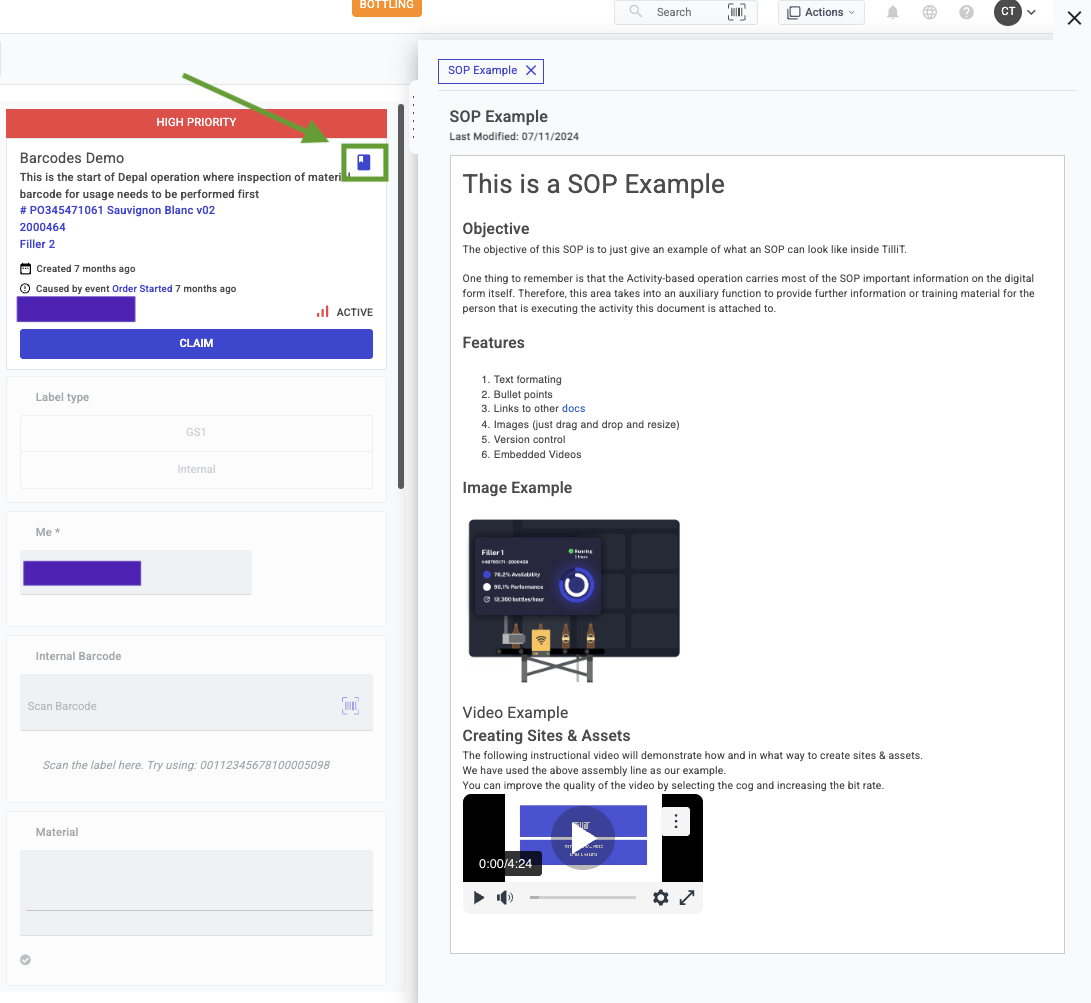Click the scan icon in Internal Barcode field

[x=350, y=706]
